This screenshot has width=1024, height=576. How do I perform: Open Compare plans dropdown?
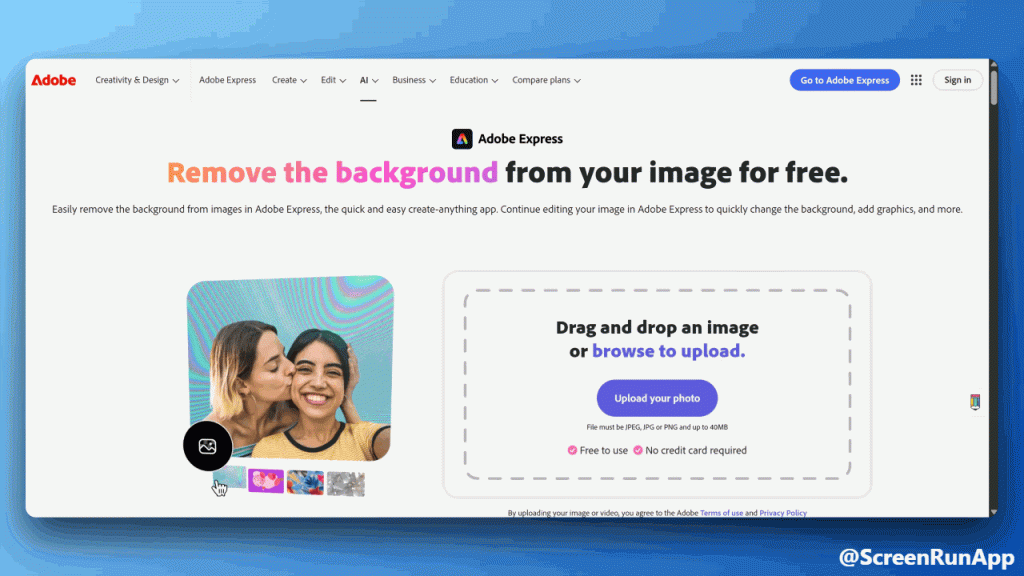pos(546,80)
